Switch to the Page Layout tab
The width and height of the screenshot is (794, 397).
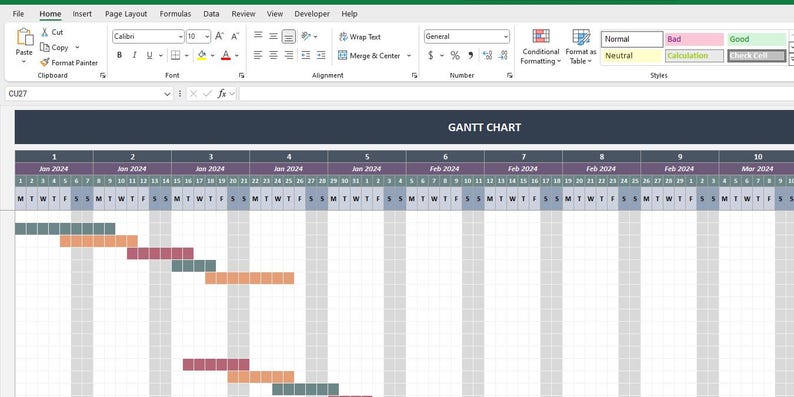click(126, 14)
